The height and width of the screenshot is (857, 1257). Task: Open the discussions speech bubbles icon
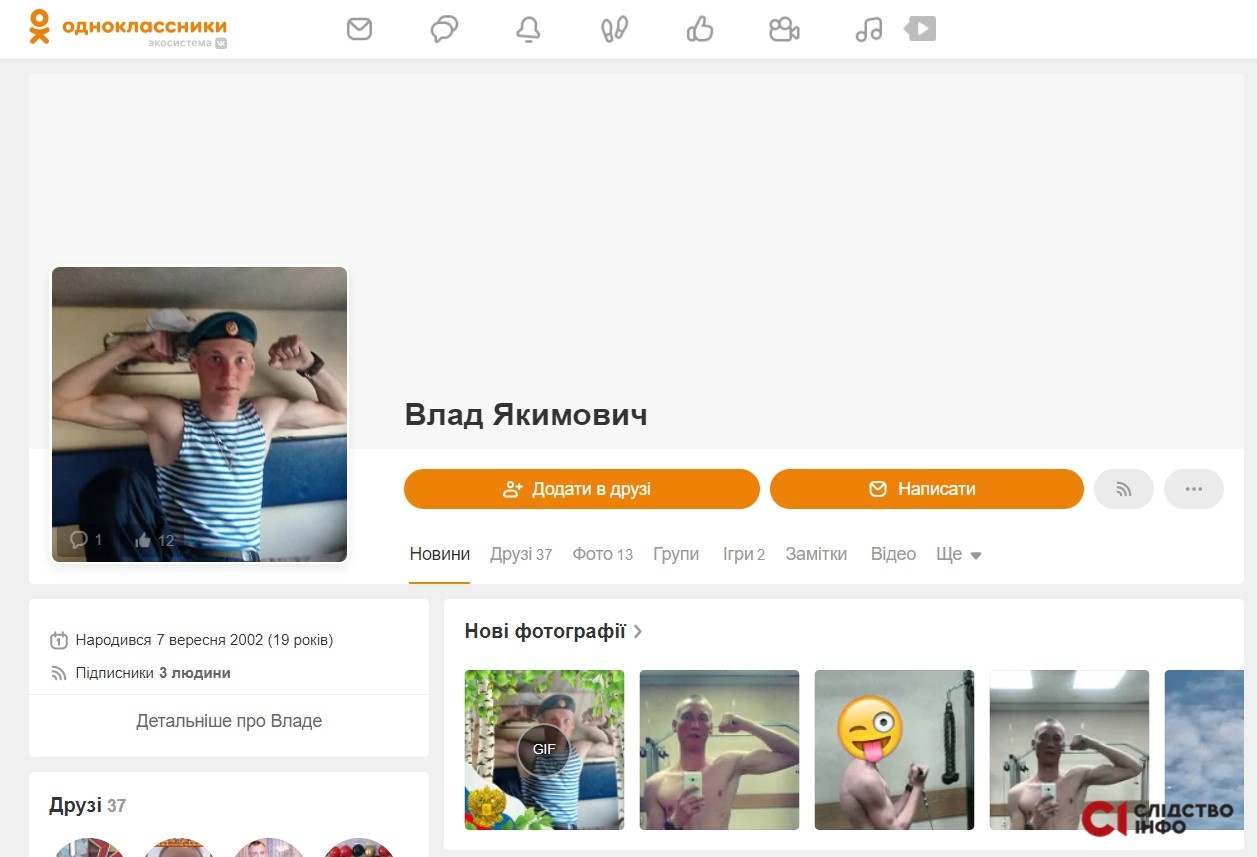tap(444, 30)
